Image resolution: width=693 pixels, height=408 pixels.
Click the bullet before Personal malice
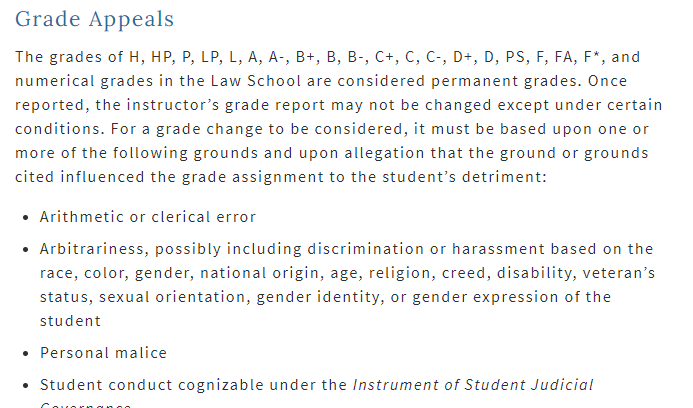tap(24, 353)
